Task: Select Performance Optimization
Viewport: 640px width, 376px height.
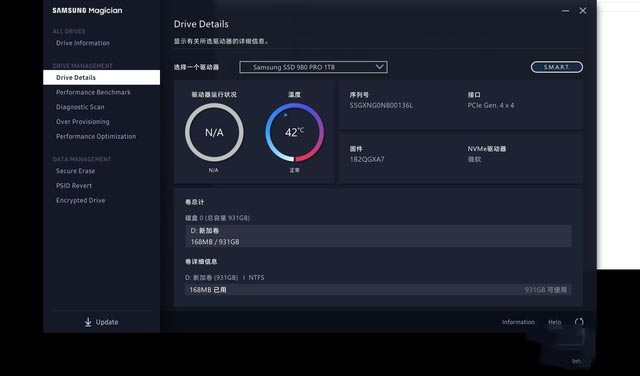Action: 96,136
